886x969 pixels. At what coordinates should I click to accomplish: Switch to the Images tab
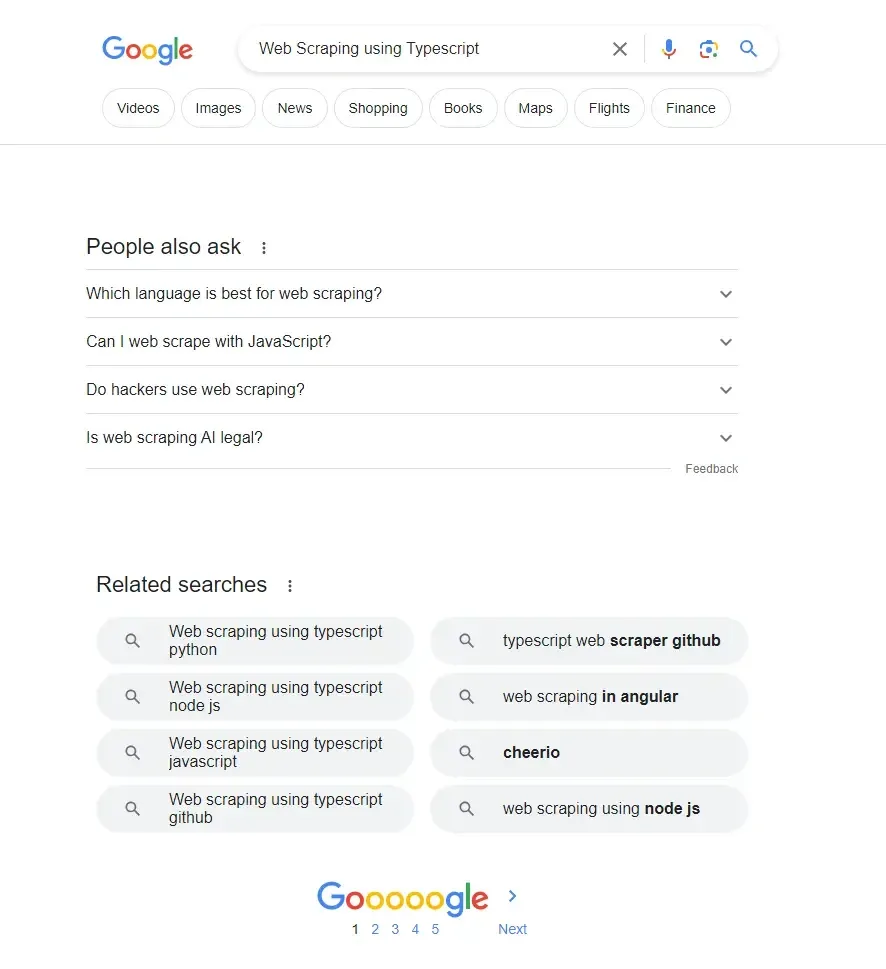click(x=218, y=108)
